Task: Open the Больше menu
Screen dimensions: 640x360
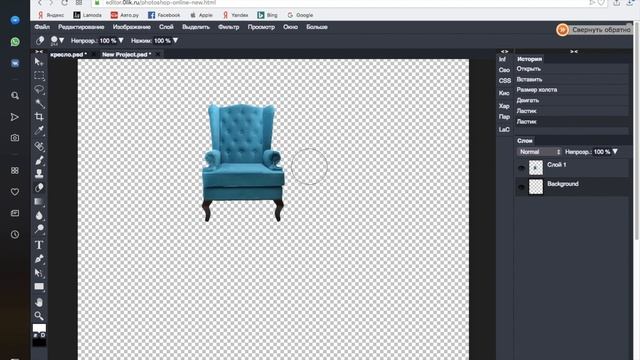Action: (317, 27)
